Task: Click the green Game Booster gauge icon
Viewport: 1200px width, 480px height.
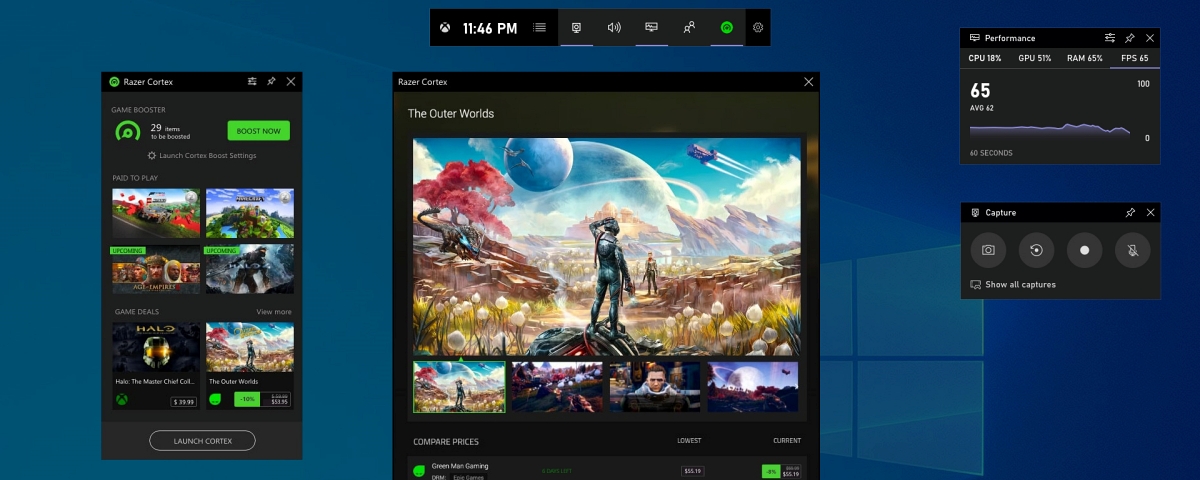Action: [128, 131]
